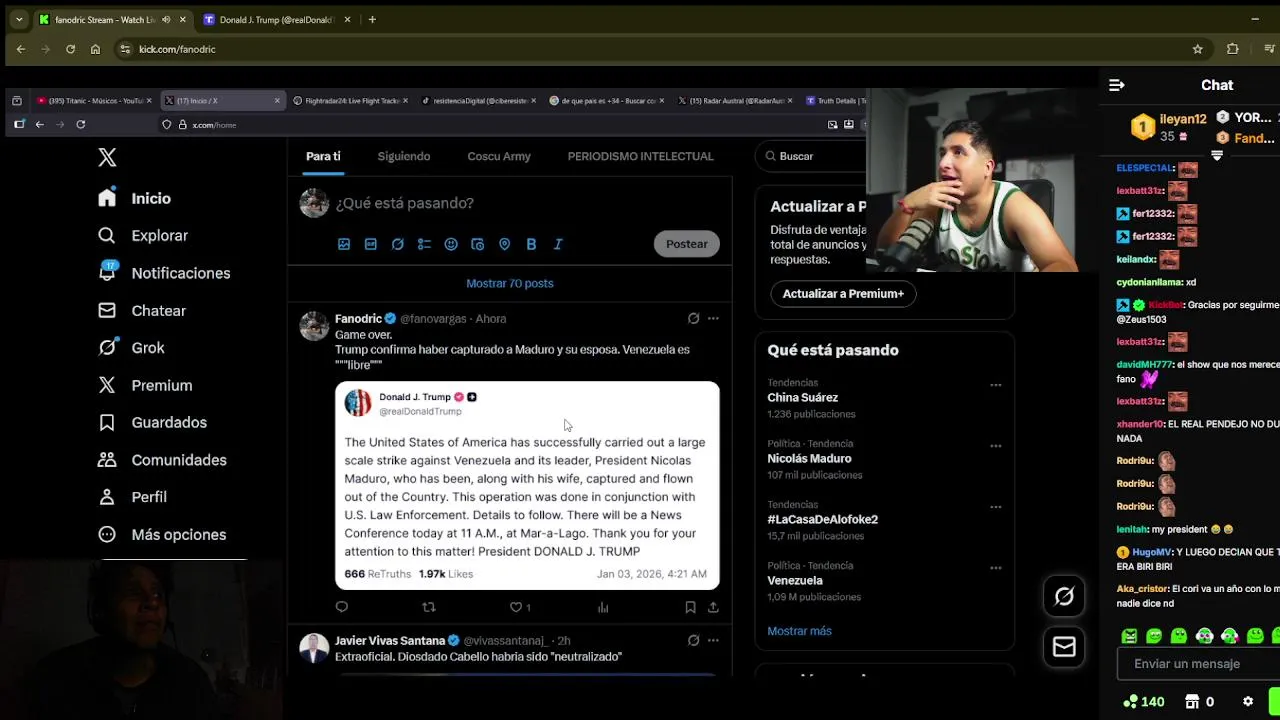Open the floating messages envelope button

click(x=1064, y=647)
